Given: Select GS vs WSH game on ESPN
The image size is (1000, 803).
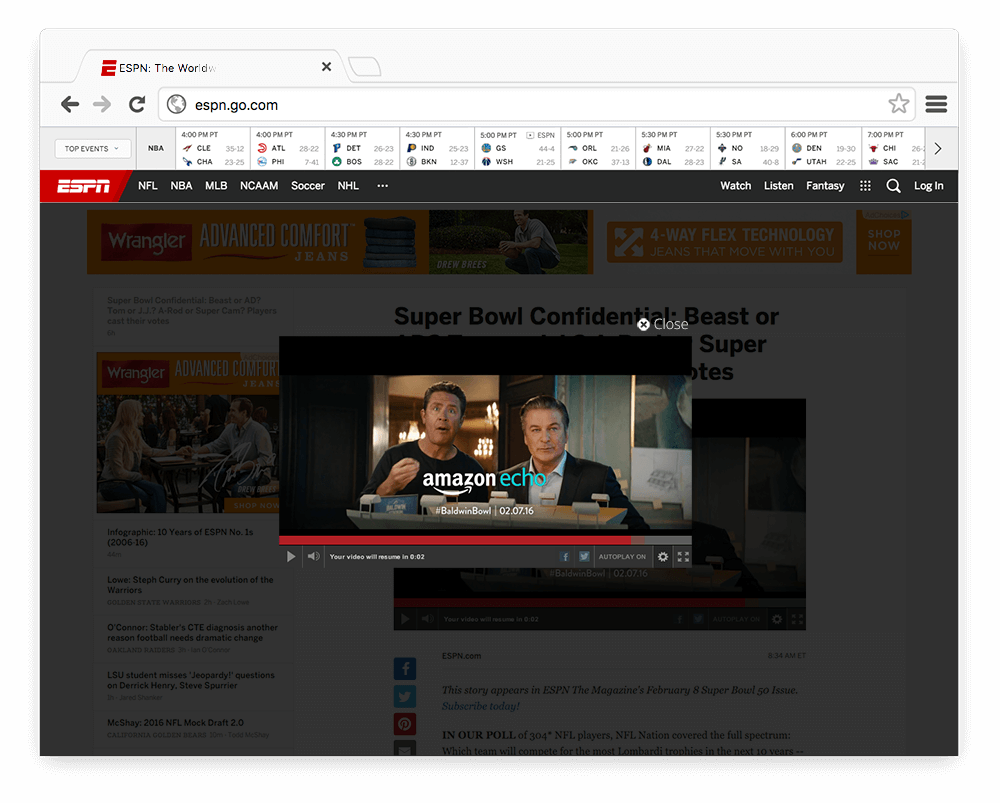Looking at the screenshot, I should (x=517, y=148).
